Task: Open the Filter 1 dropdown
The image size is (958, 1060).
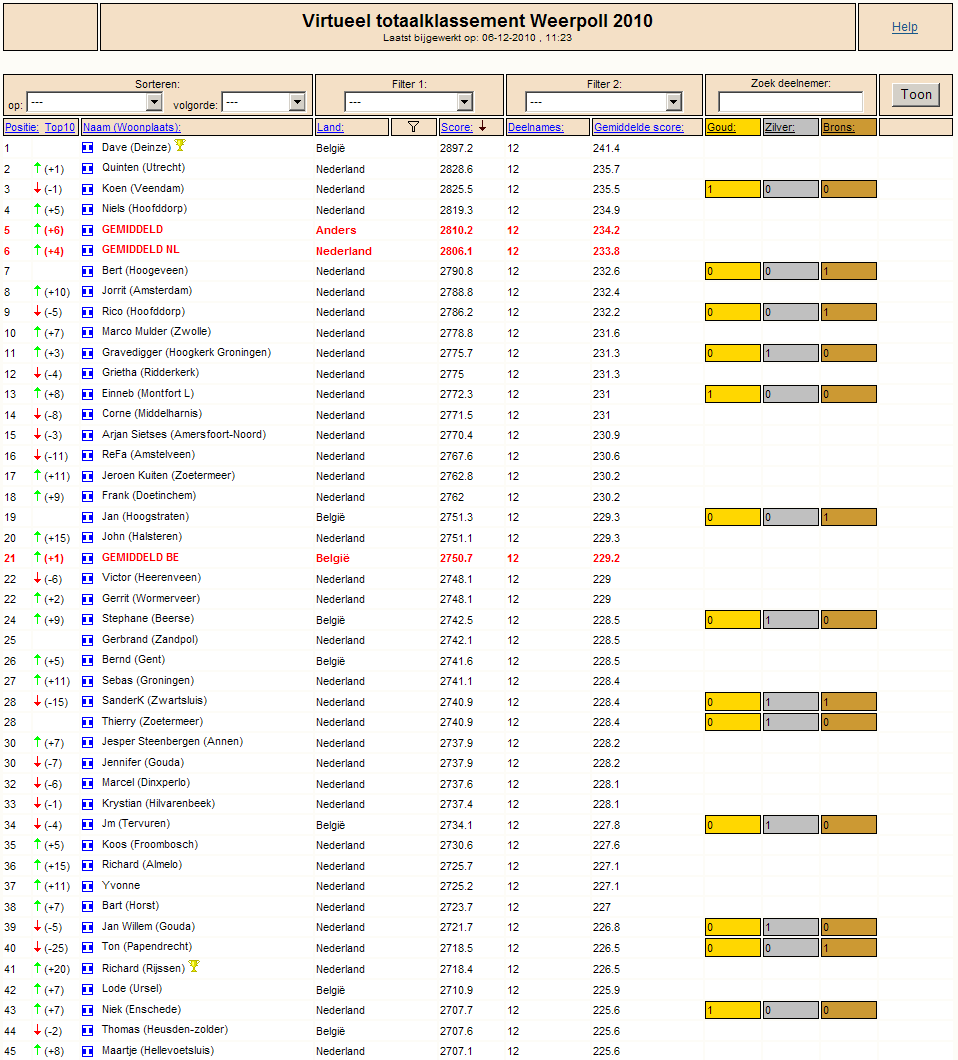Action: coord(408,102)
